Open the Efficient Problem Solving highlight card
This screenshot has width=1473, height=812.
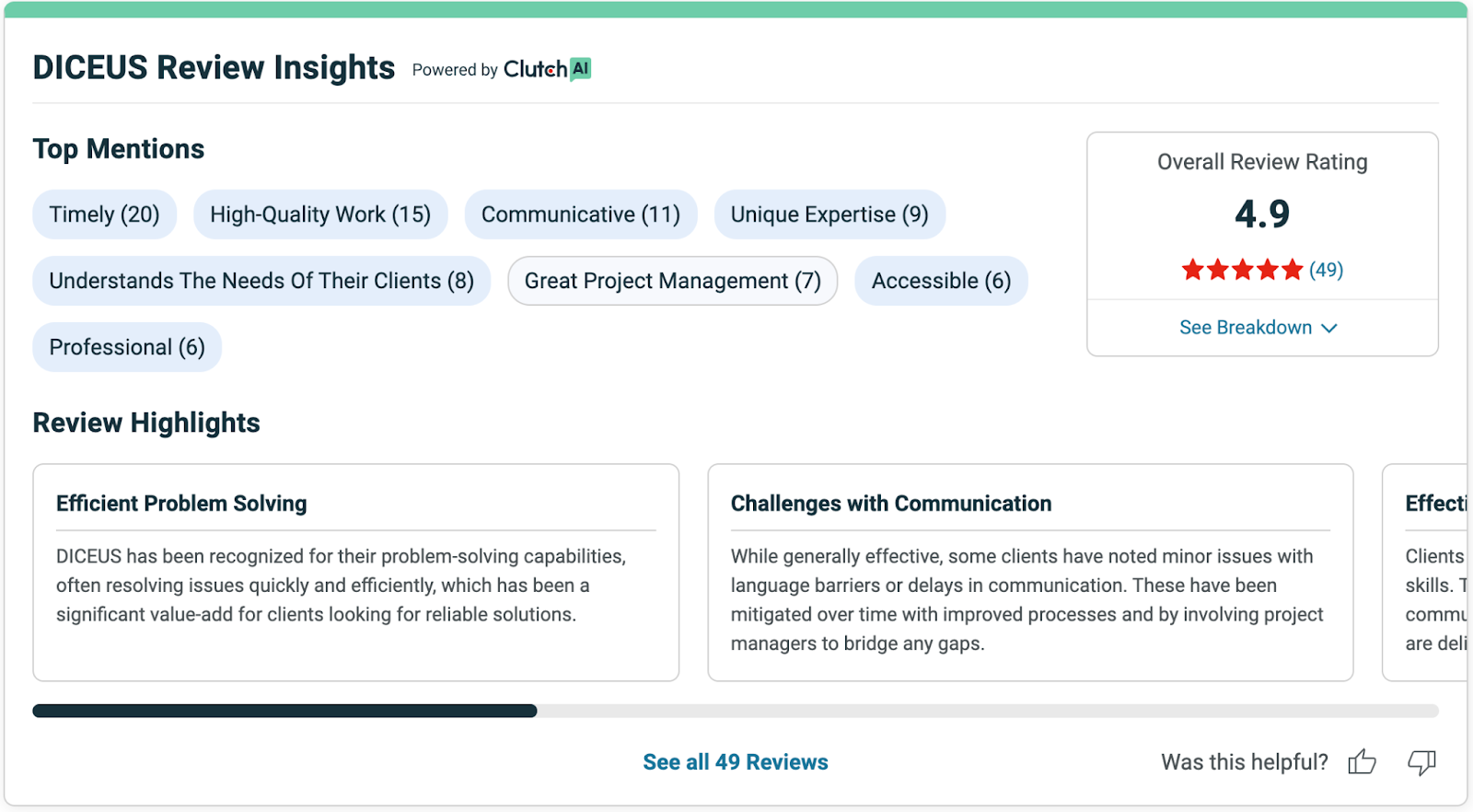point(356,573)
